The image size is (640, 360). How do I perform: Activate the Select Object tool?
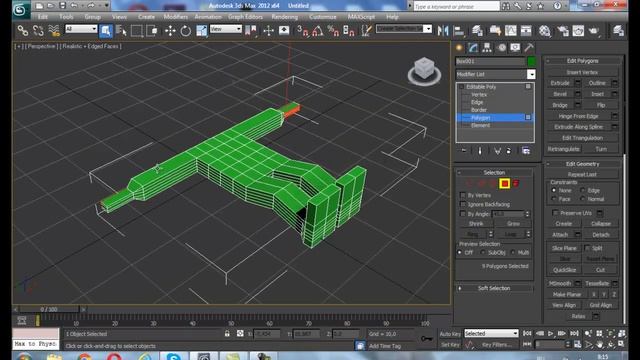click(106, 31)
